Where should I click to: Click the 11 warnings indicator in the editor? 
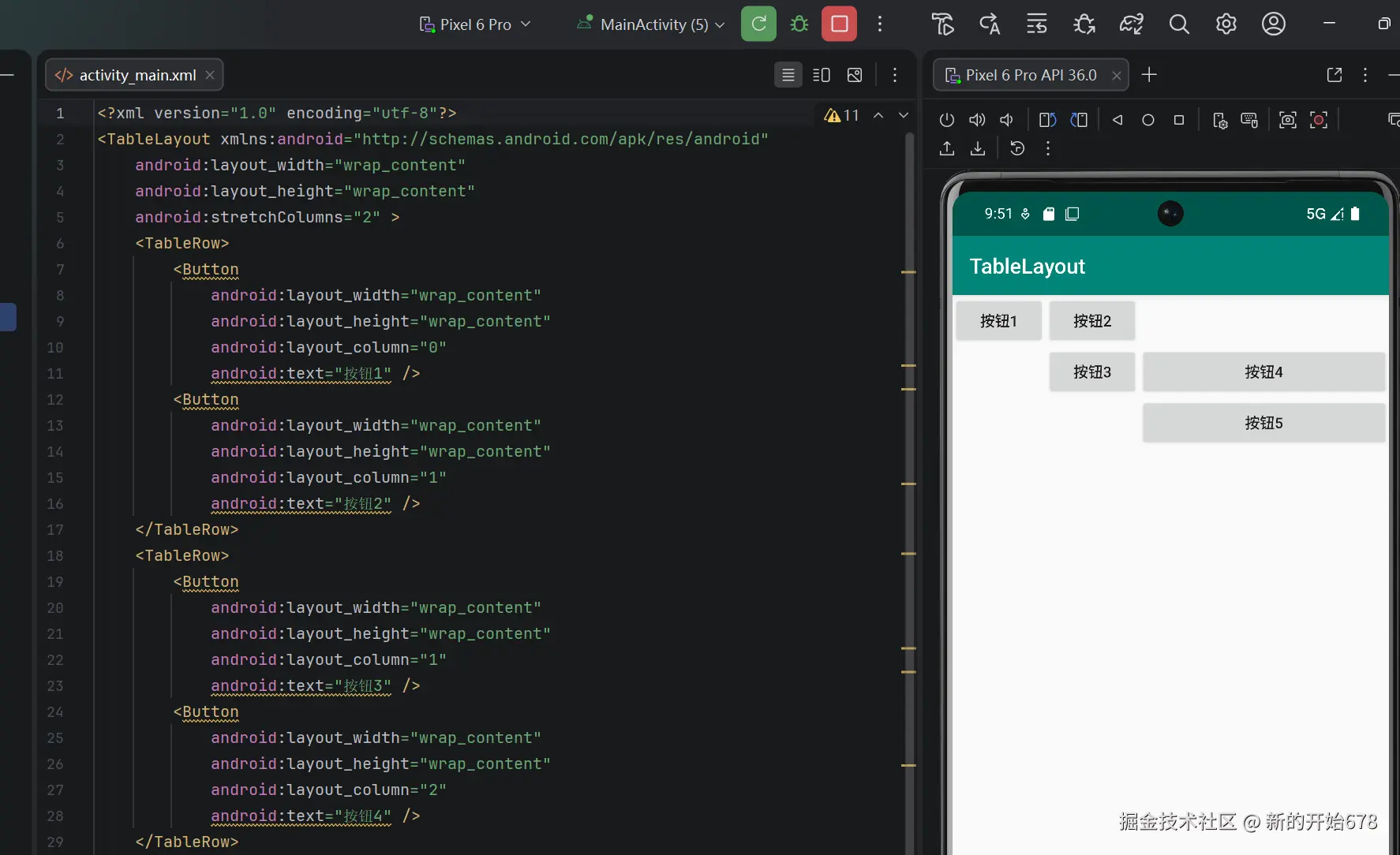(x=841, y=115)
